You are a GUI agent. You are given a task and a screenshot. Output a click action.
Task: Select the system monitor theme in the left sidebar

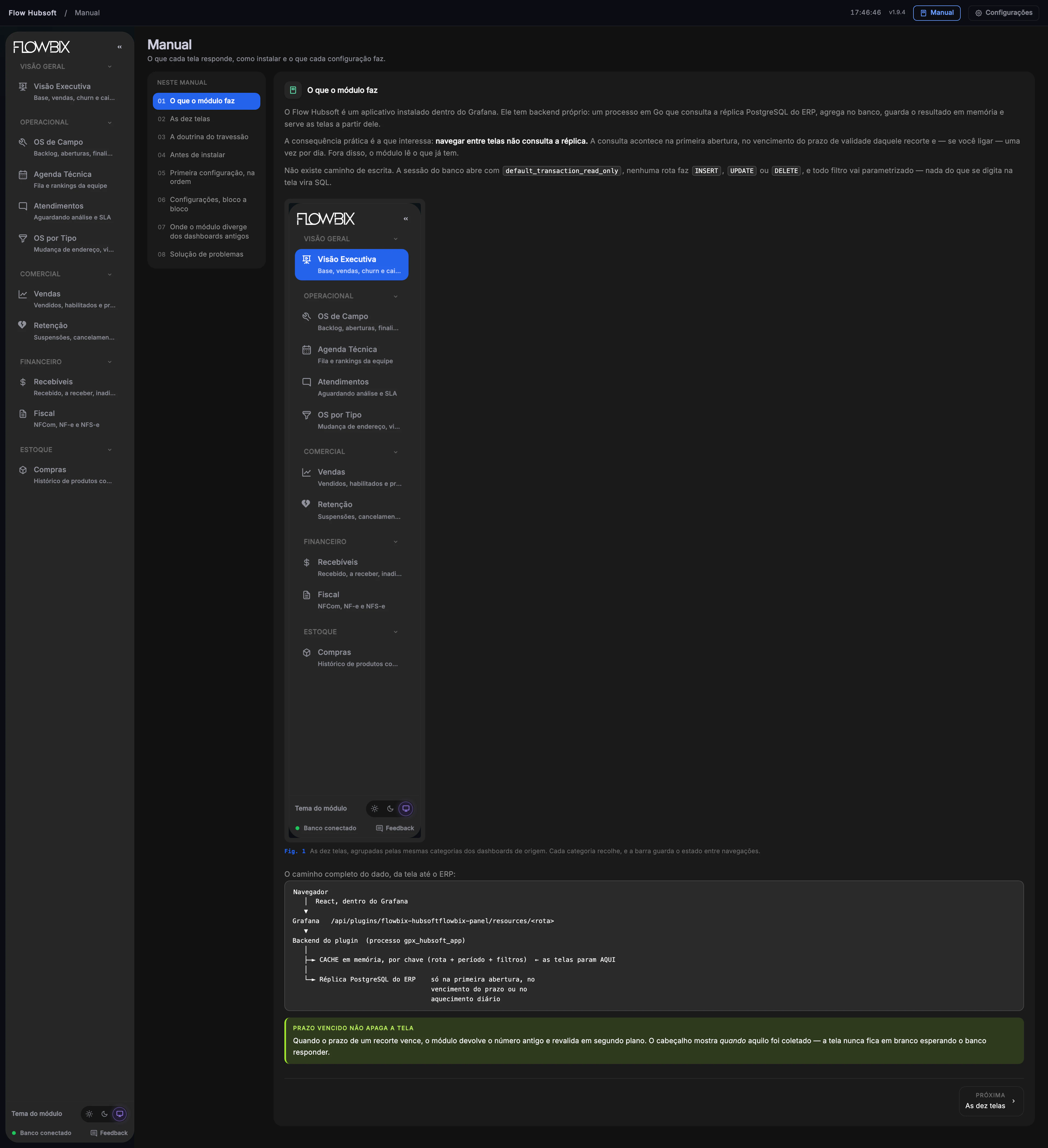pyautogui.click(x=120, y=1114)
